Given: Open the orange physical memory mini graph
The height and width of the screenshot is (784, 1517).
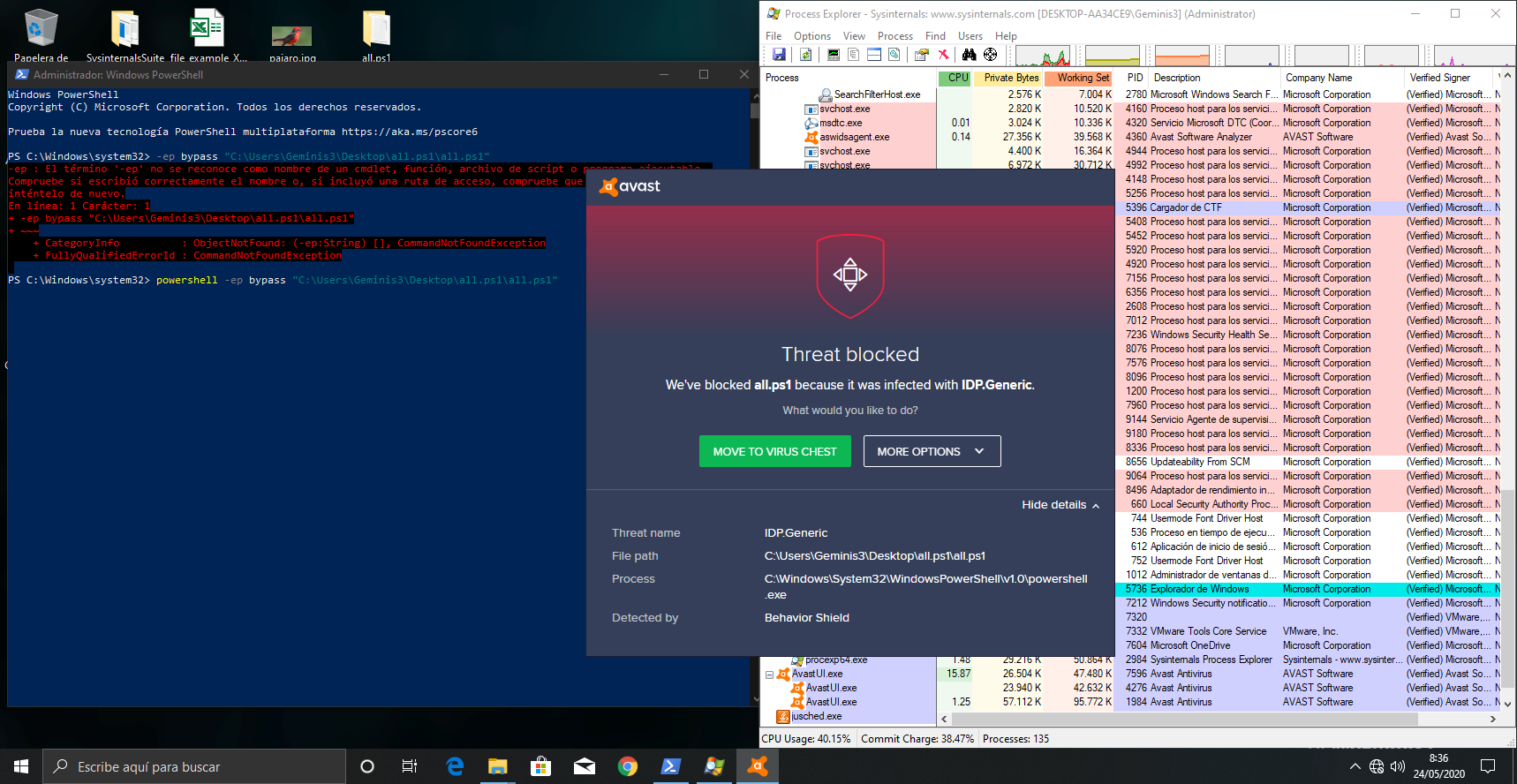Looking at the screenshot, I should tap(1182, 56).
